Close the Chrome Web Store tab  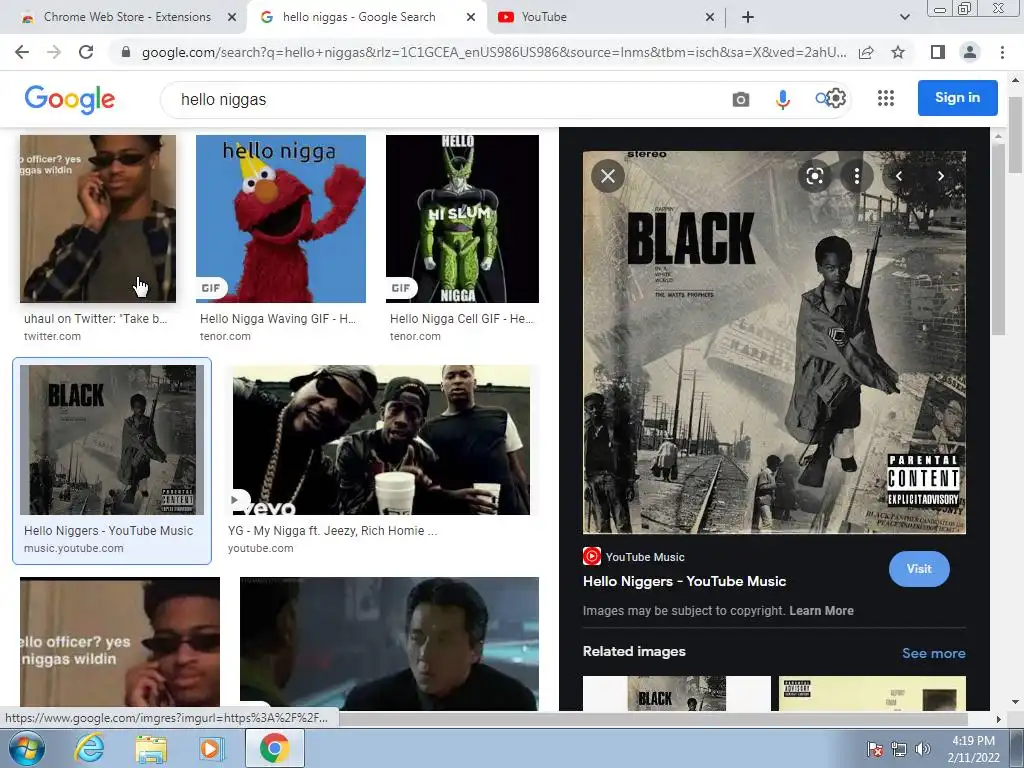[x=231, y=17]
